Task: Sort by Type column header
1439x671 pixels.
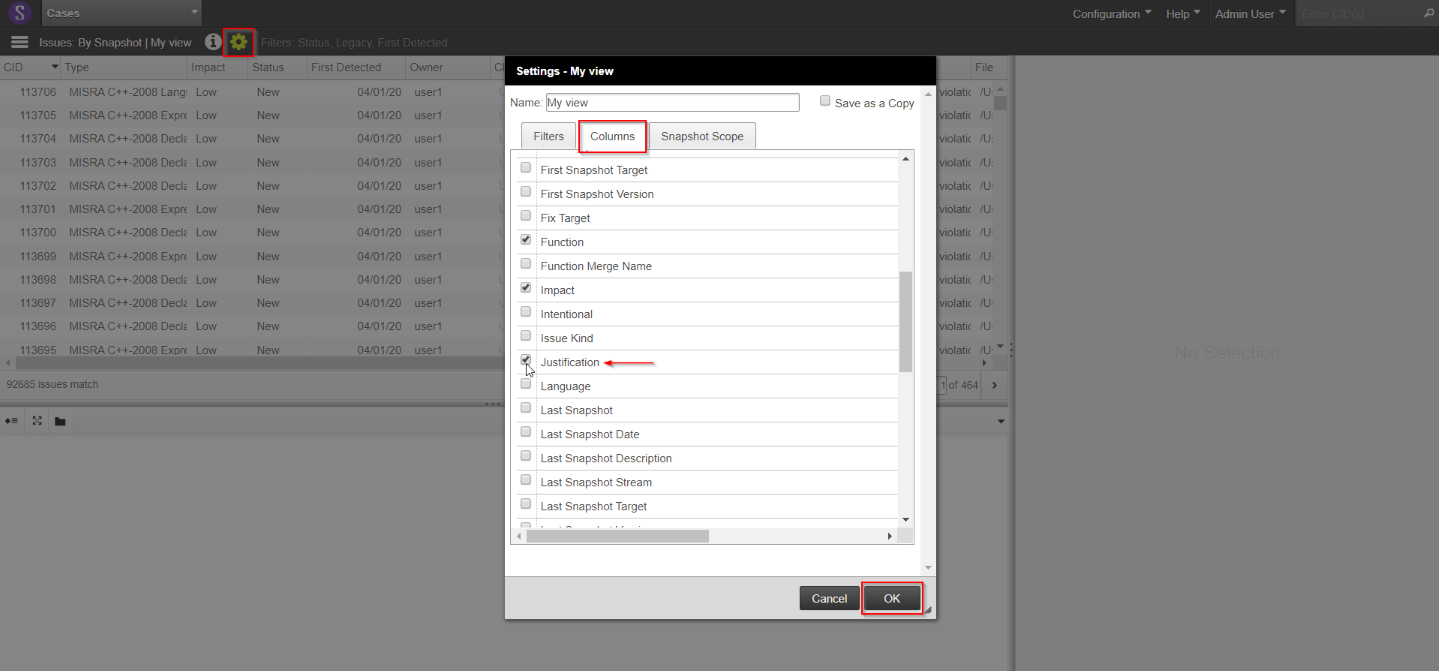Action: [125, 67]
